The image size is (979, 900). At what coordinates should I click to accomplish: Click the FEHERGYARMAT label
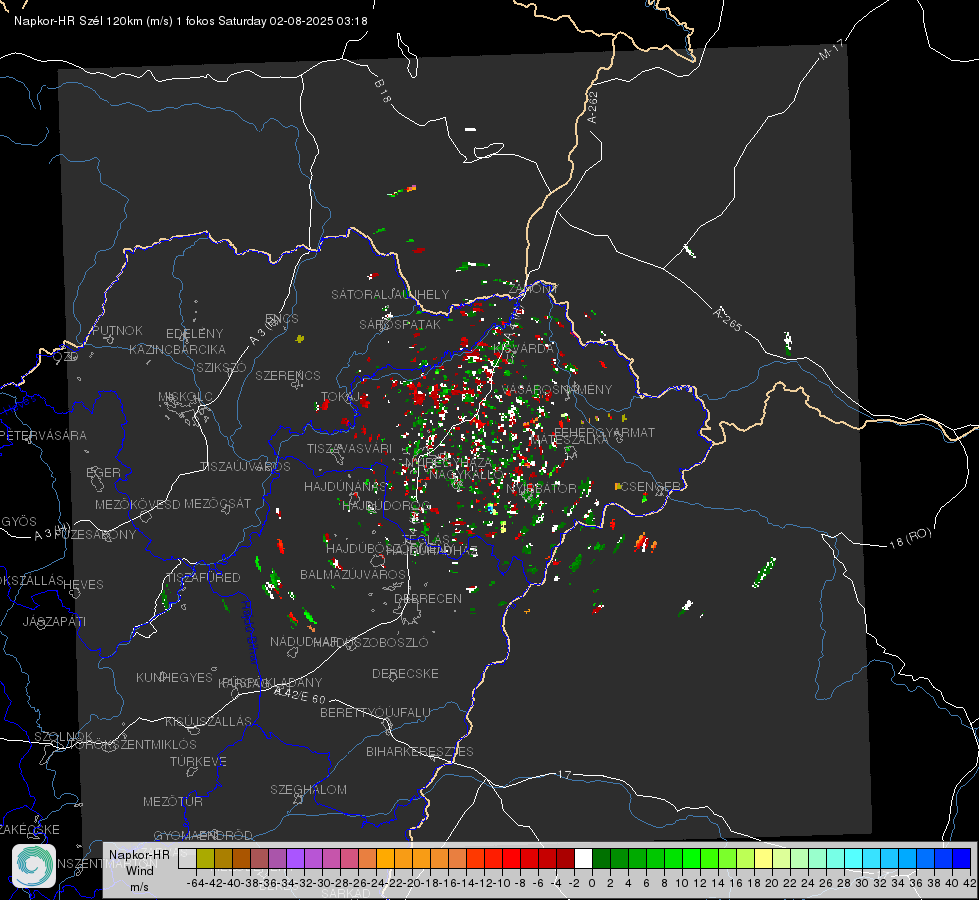tap(605, 432)
